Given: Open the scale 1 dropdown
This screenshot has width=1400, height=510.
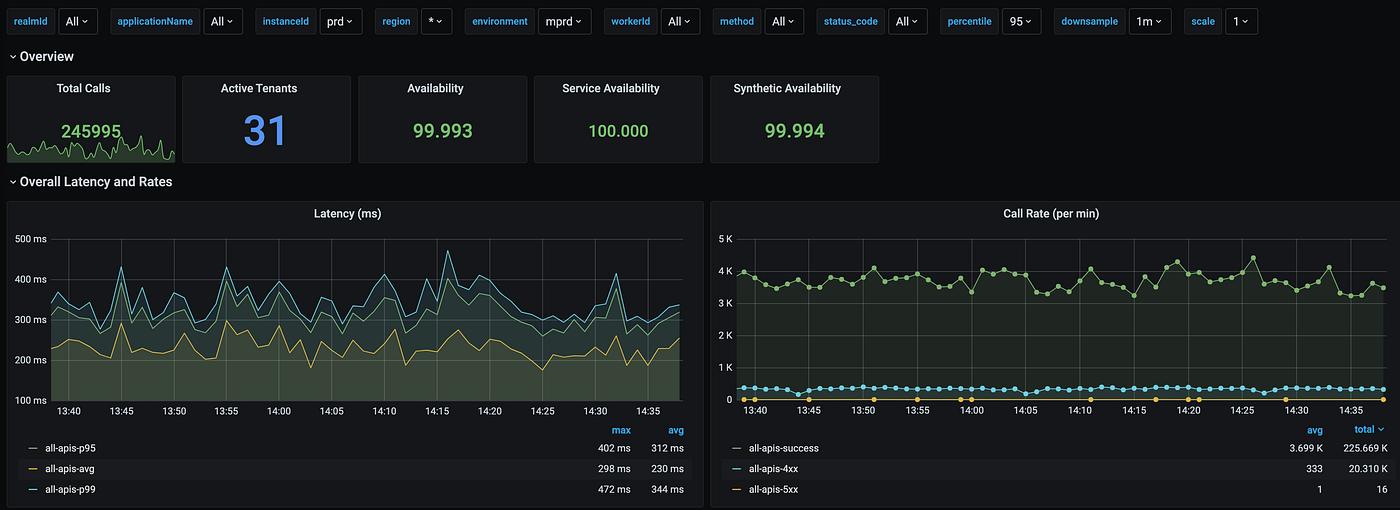Looking at the screenshot, I should click(1241, 21).
